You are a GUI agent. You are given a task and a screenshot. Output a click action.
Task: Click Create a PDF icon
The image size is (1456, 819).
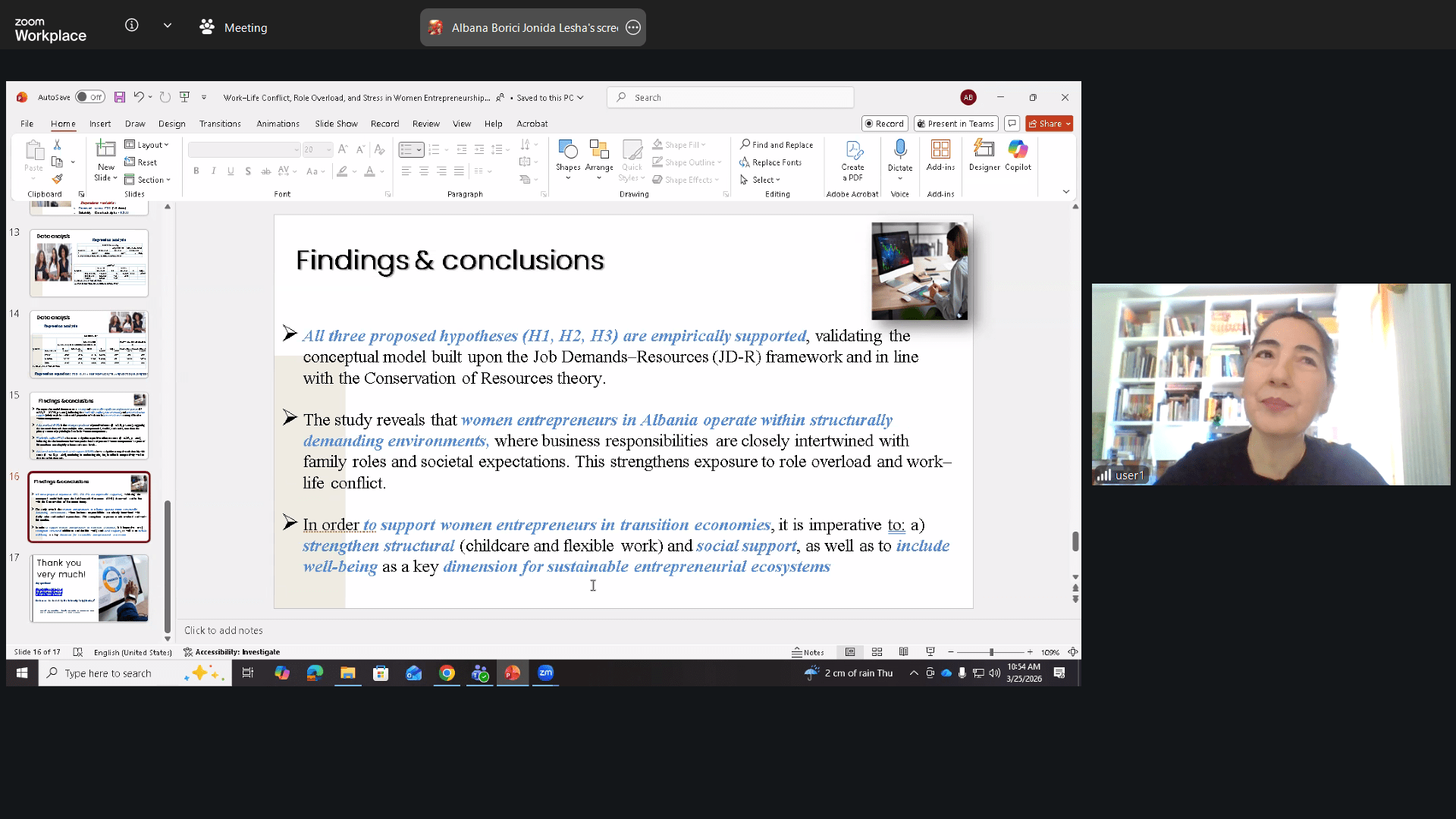tap(853, 150)
